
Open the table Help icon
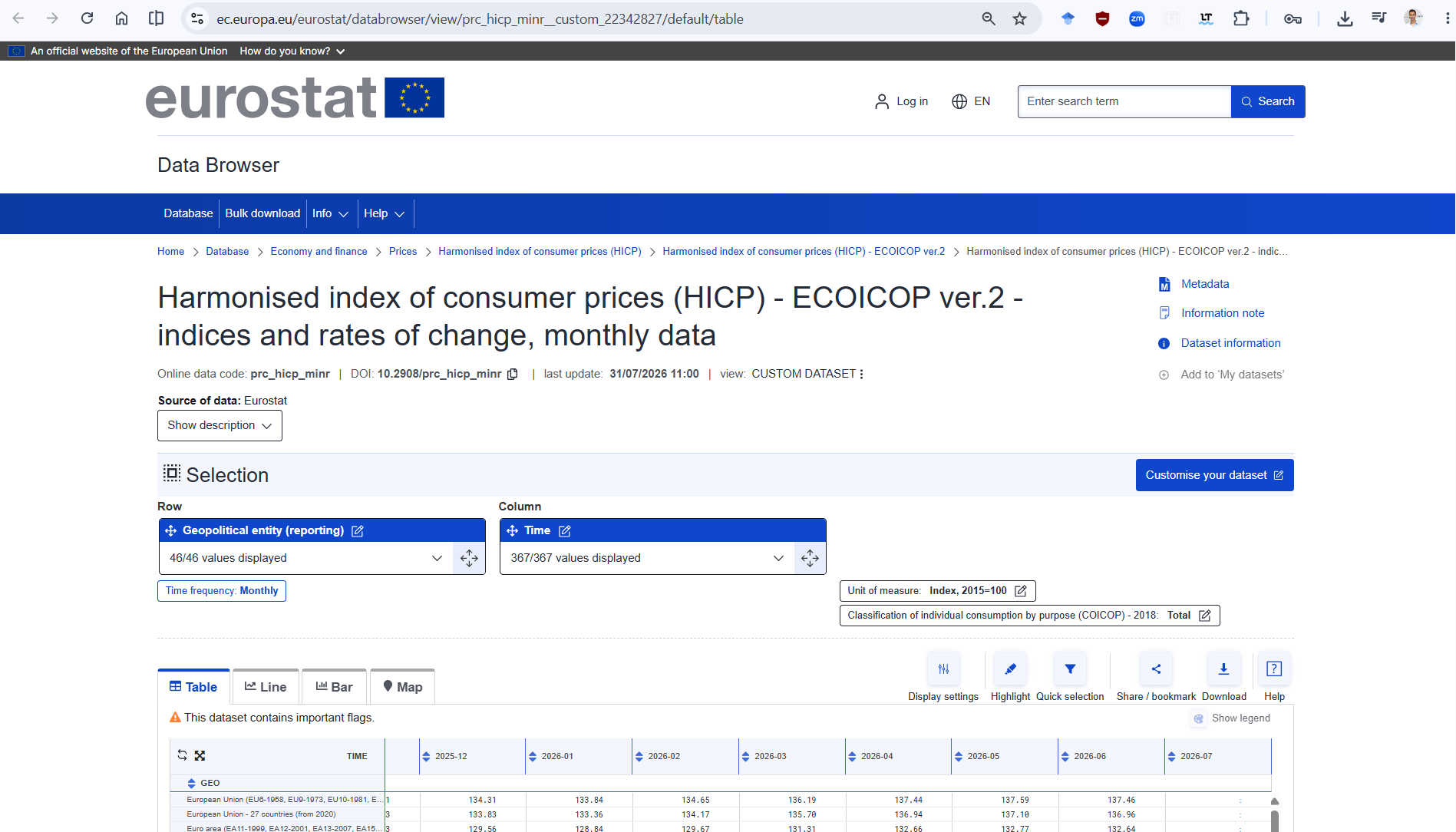[1274, 669]
